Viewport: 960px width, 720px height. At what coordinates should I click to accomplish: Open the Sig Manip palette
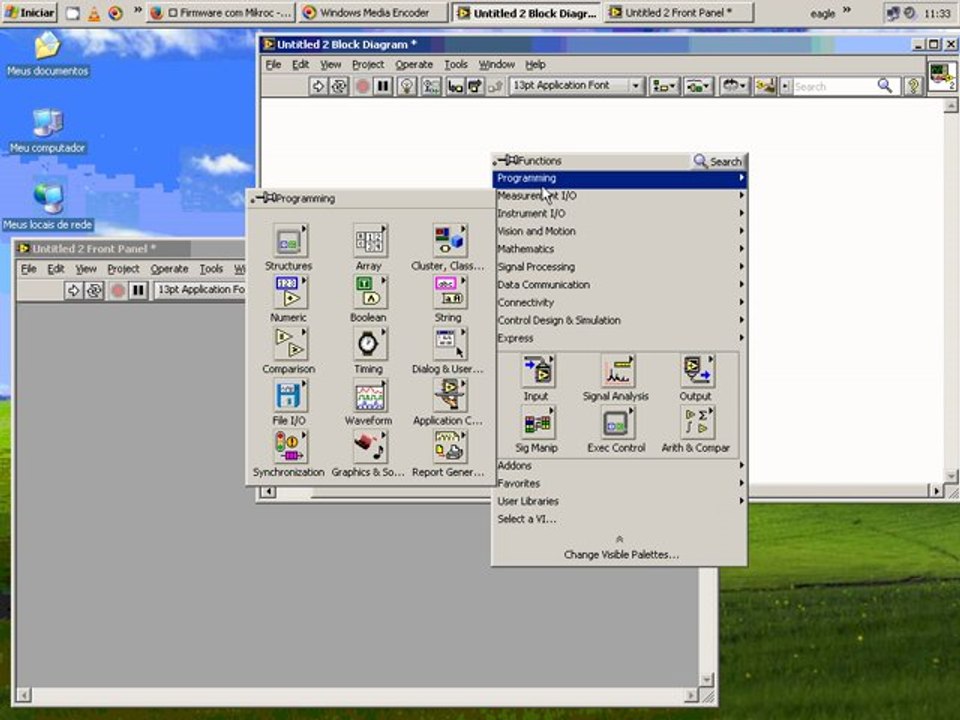[538, 422]
